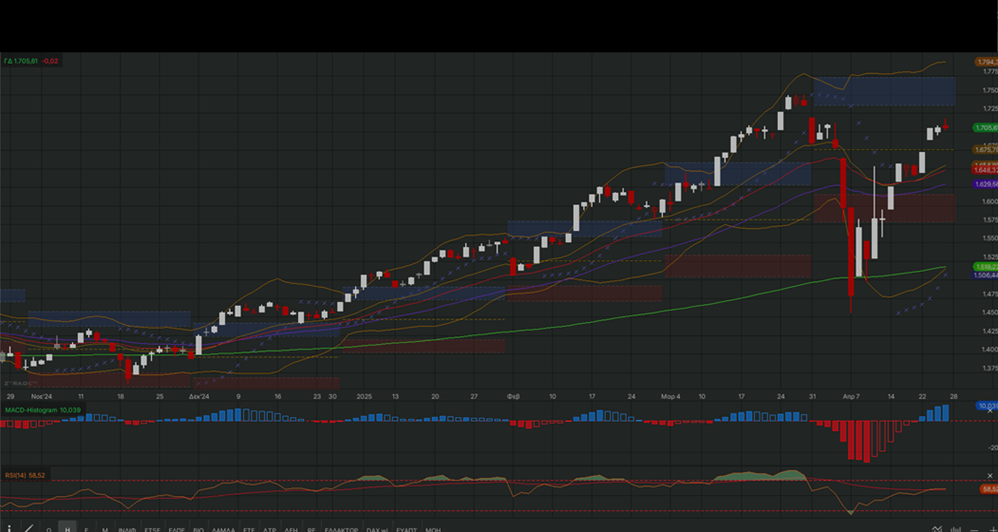Close the RSI(14) indicator panel
998x532 pixels.
pos(990,476)
